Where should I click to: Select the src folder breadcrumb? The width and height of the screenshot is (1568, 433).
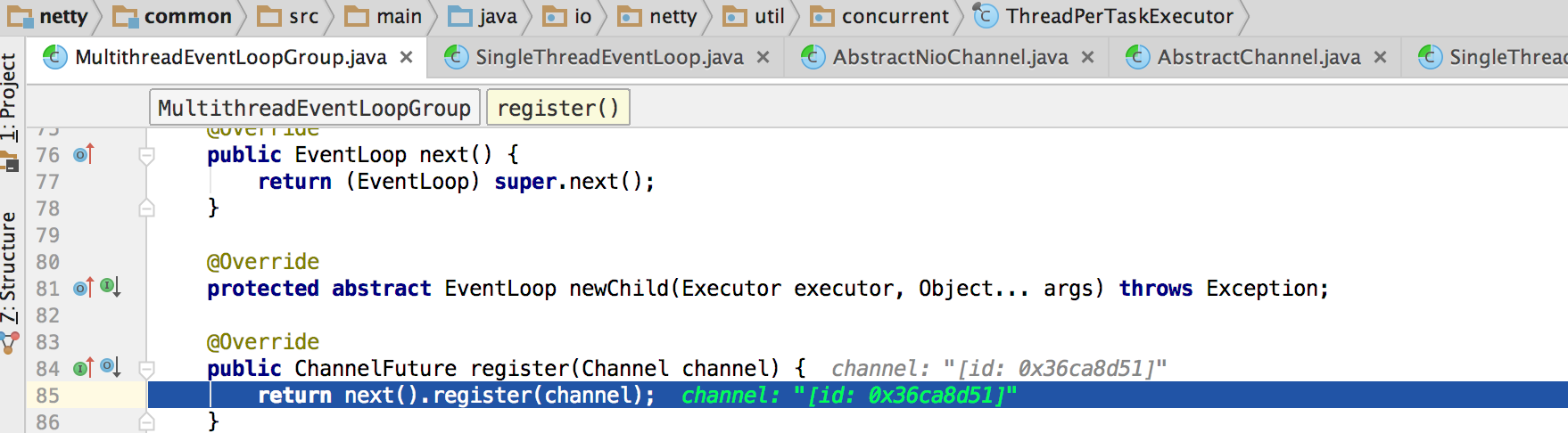(x=287, y=16)
